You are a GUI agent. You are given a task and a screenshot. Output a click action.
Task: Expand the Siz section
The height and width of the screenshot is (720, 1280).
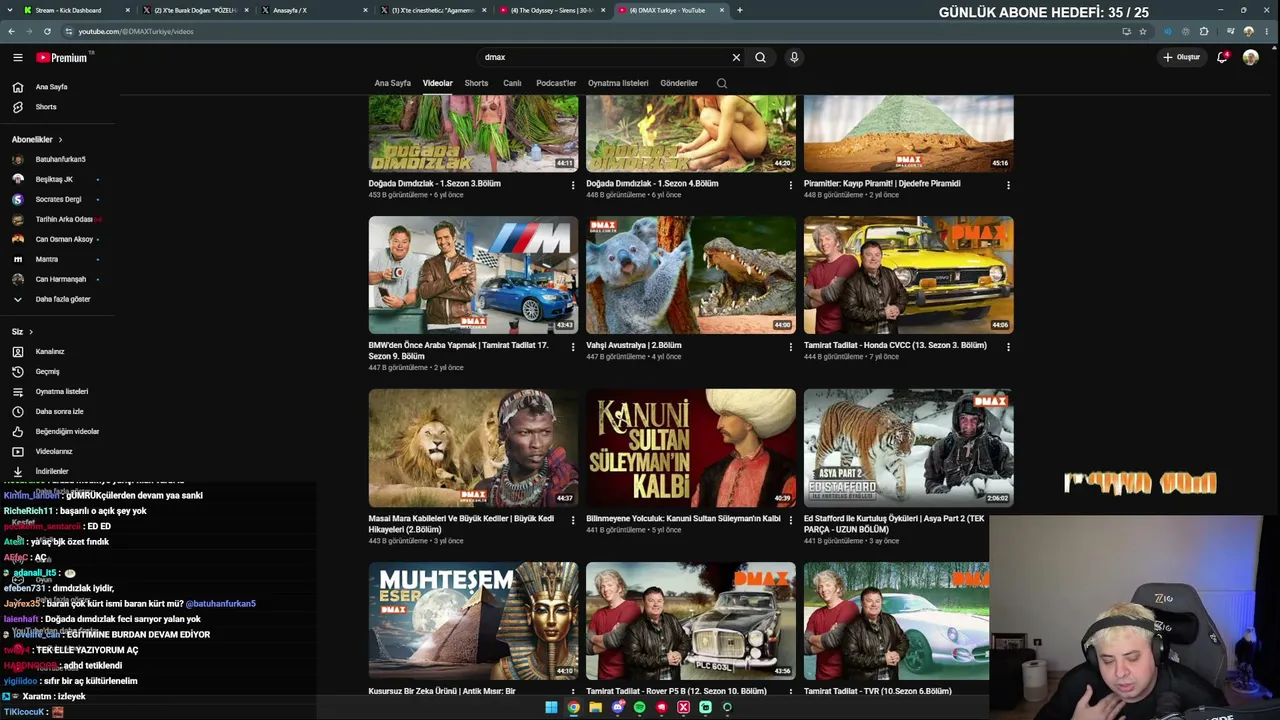point(22,332)
